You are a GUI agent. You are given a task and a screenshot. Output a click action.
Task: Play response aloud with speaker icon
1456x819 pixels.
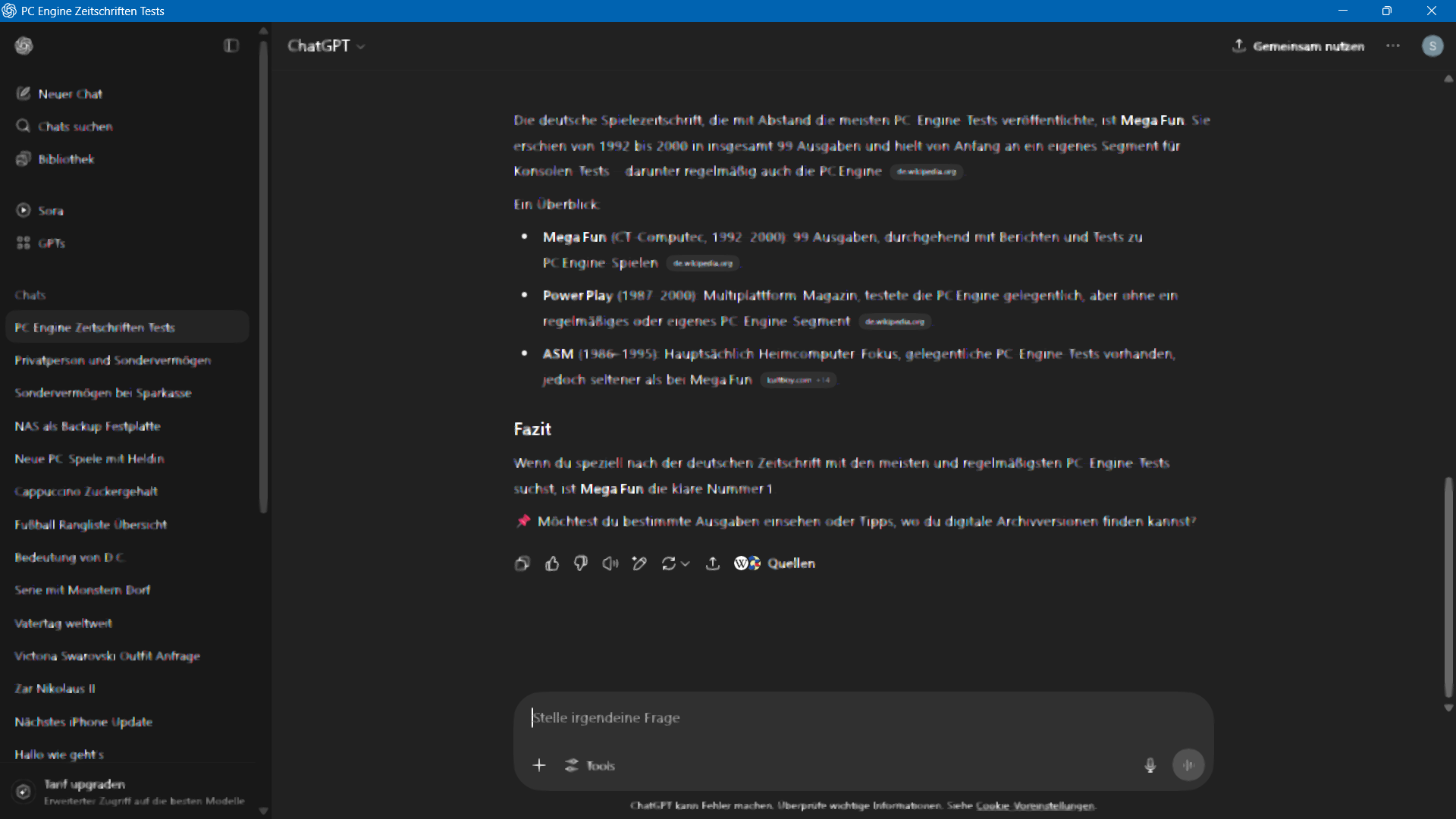point(610,563)
